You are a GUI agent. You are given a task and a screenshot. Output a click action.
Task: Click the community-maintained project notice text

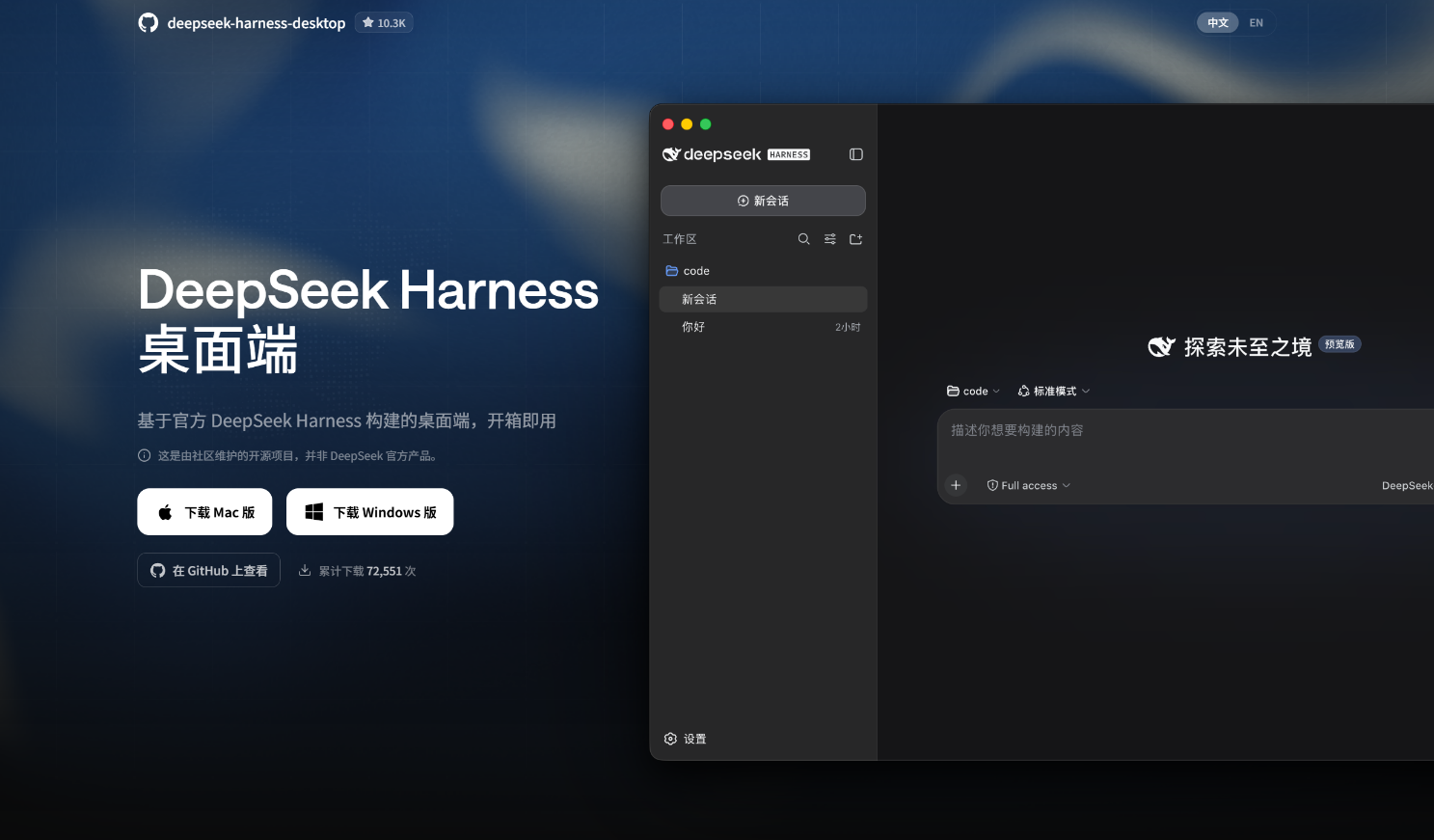tap(299, 456)
